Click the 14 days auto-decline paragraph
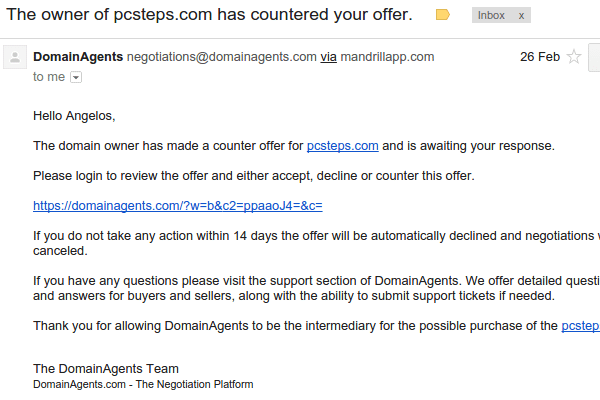This screenshot has height=400, width=600. pyautogui.click(x=300, y=236)
